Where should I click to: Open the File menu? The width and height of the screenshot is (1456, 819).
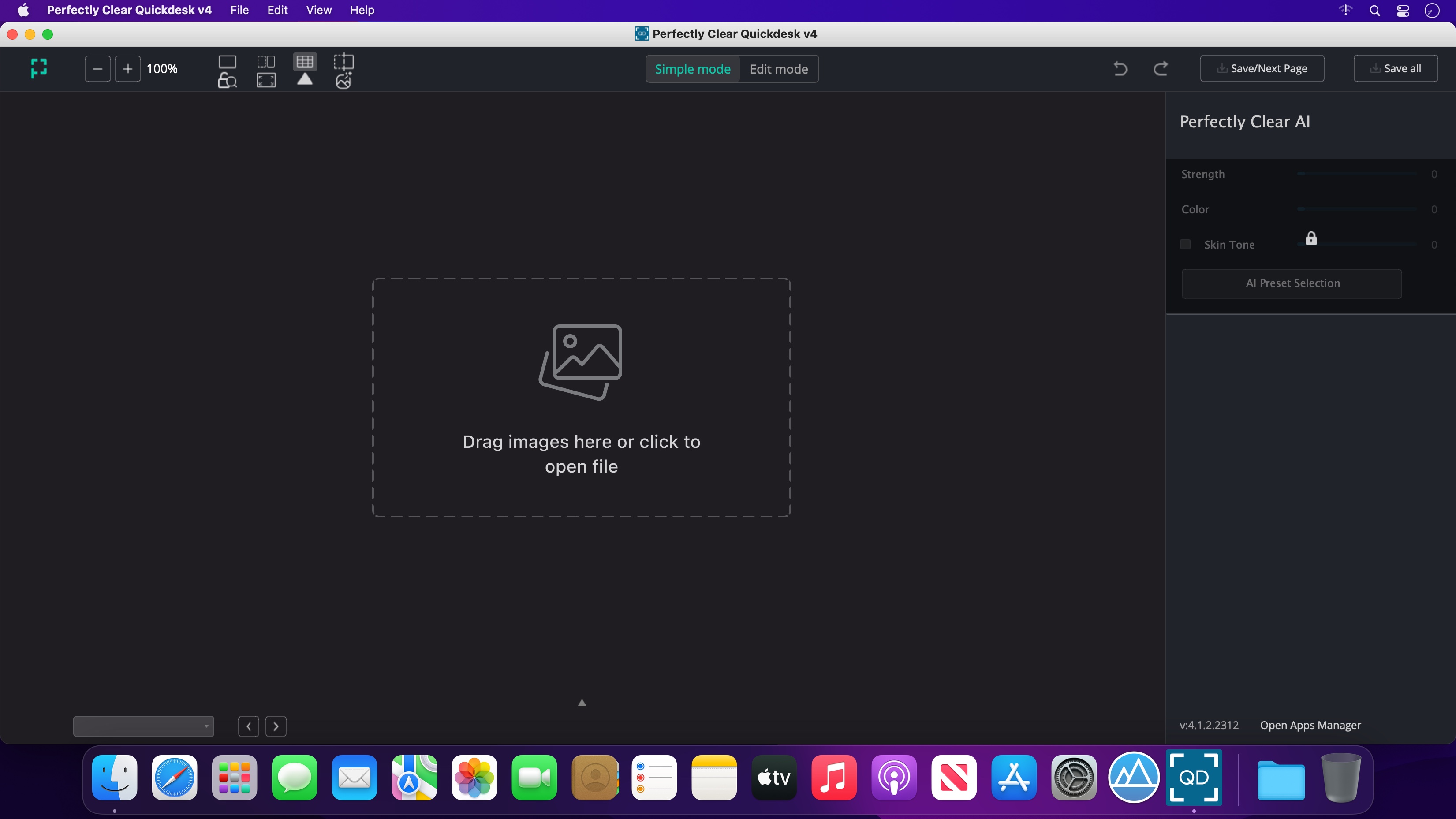(x=239, y=10)
